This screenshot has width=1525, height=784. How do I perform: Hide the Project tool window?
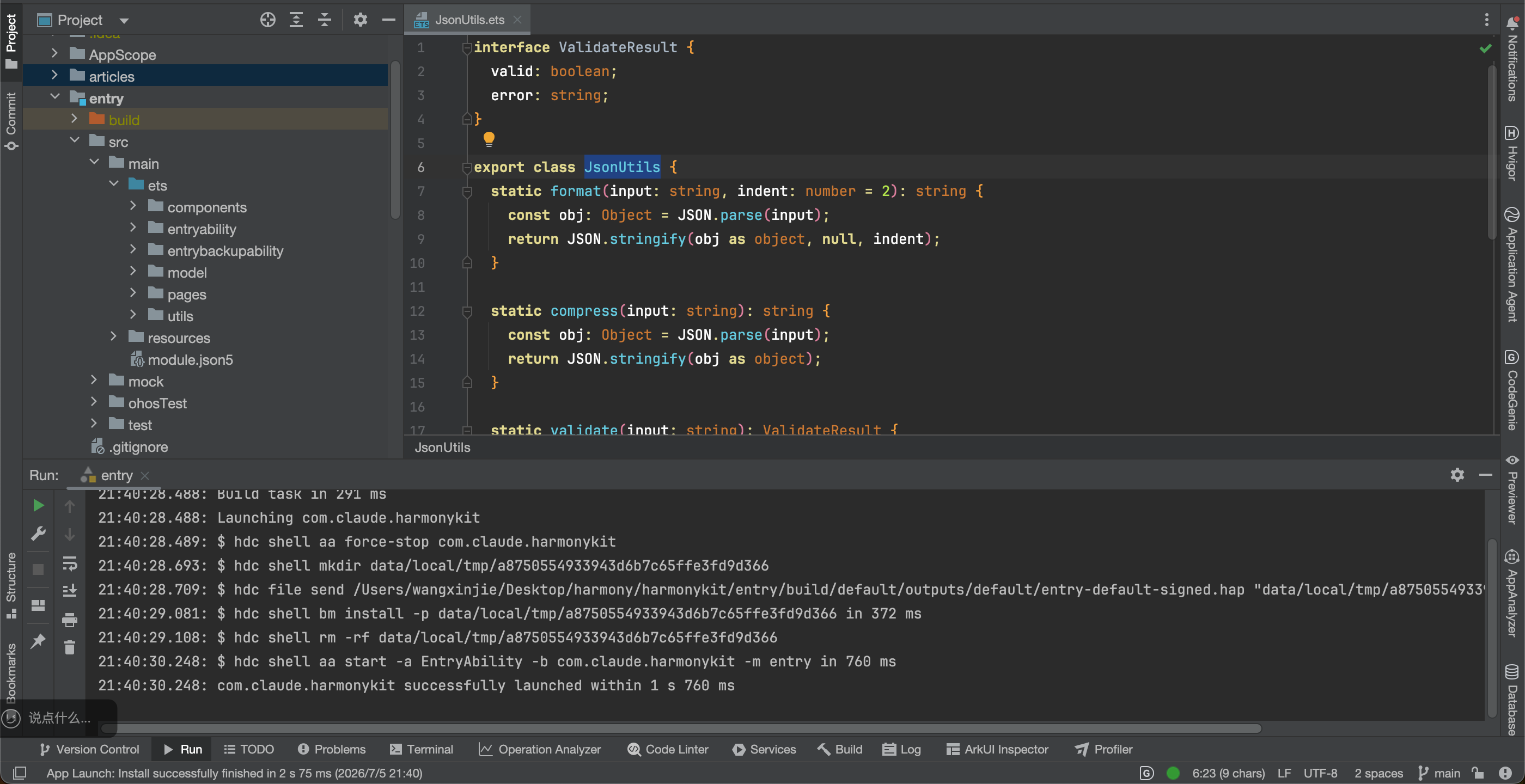pyautogui.click(x=388, y=20)
